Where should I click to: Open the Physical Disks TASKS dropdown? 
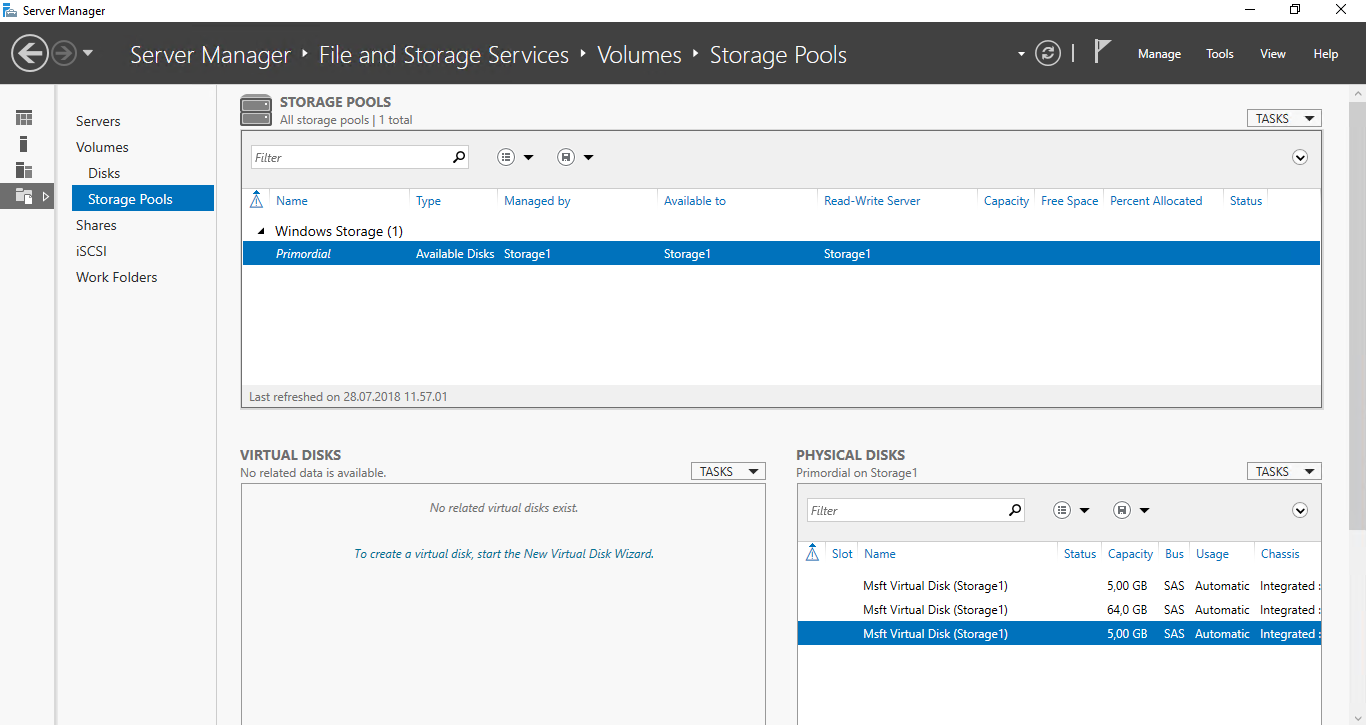pyautogui.click(x=1283, y=471)
